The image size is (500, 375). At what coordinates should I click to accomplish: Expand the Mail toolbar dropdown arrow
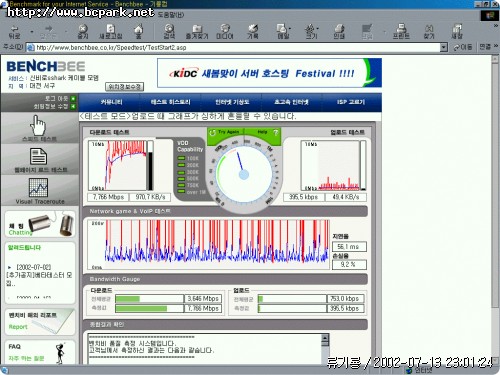289,28
